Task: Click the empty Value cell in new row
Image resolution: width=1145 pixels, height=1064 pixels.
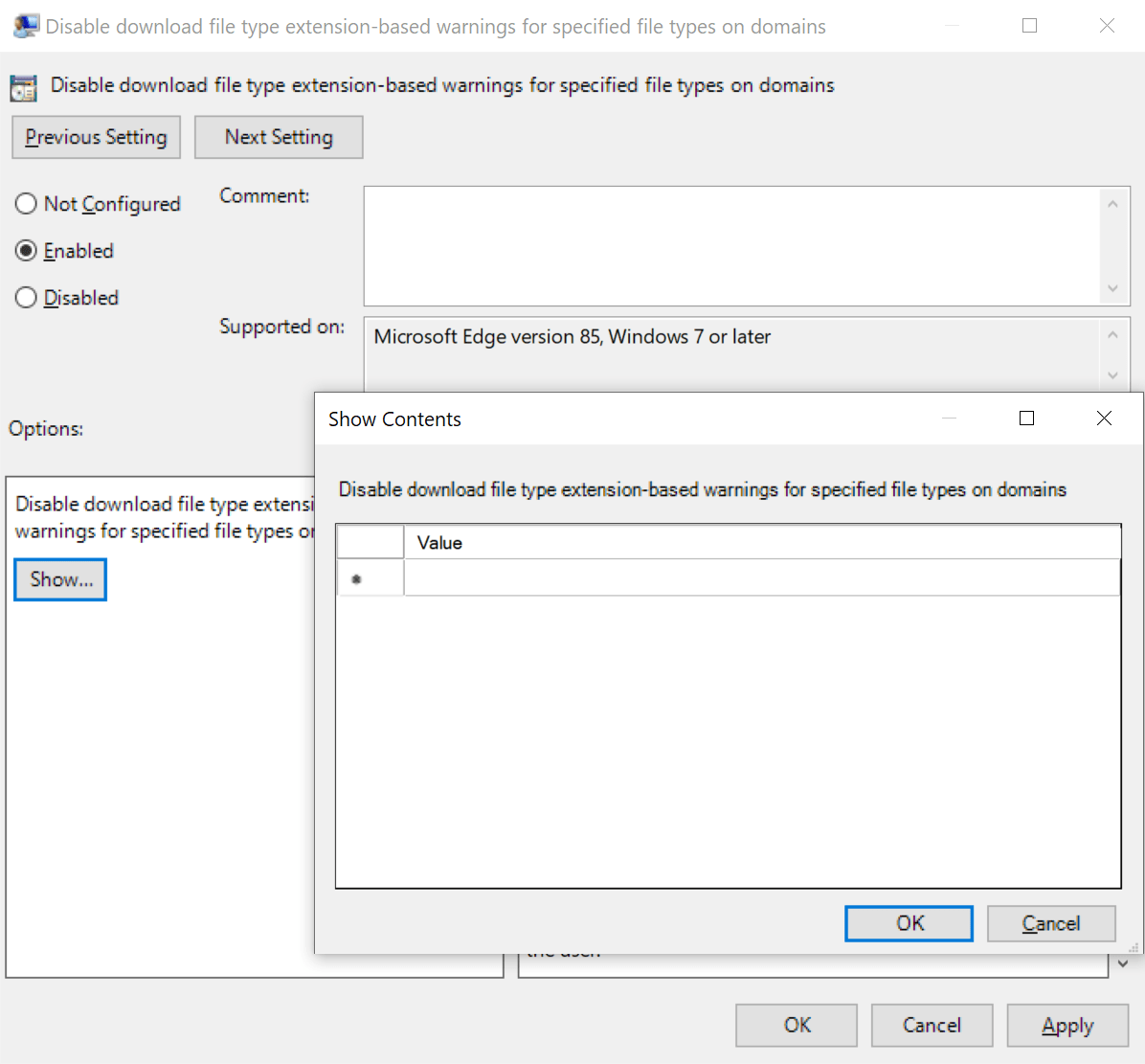Action: (762, 578)
